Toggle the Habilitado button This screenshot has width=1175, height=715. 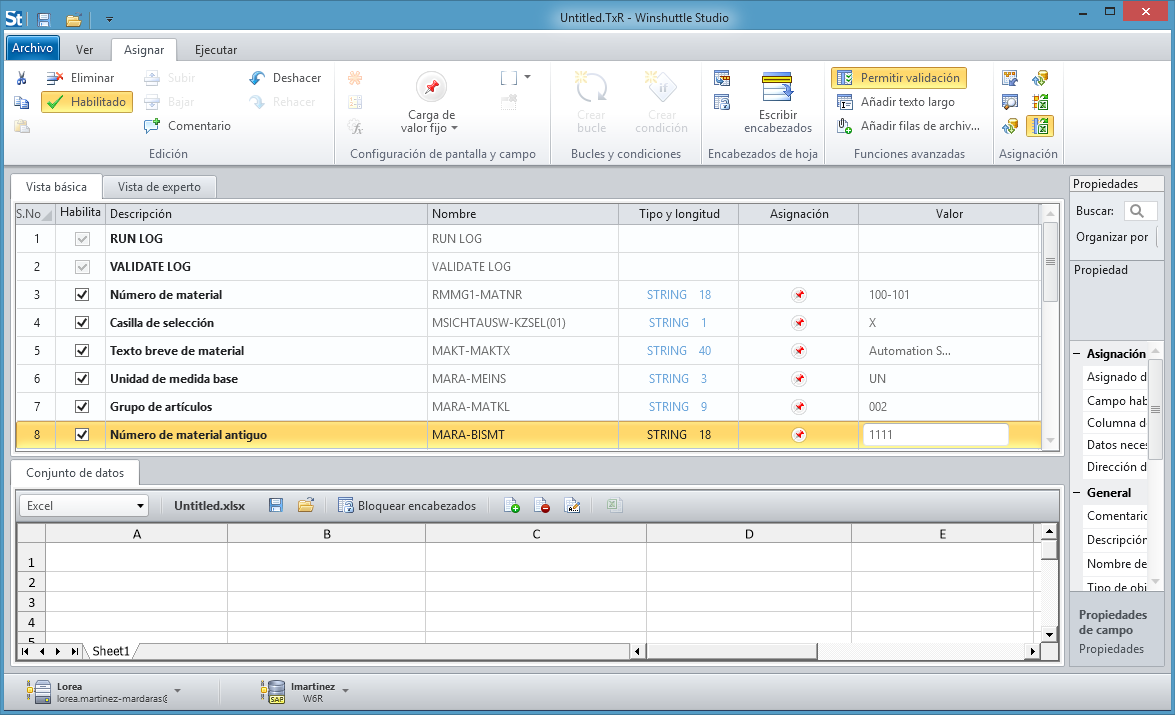point(87,102)
